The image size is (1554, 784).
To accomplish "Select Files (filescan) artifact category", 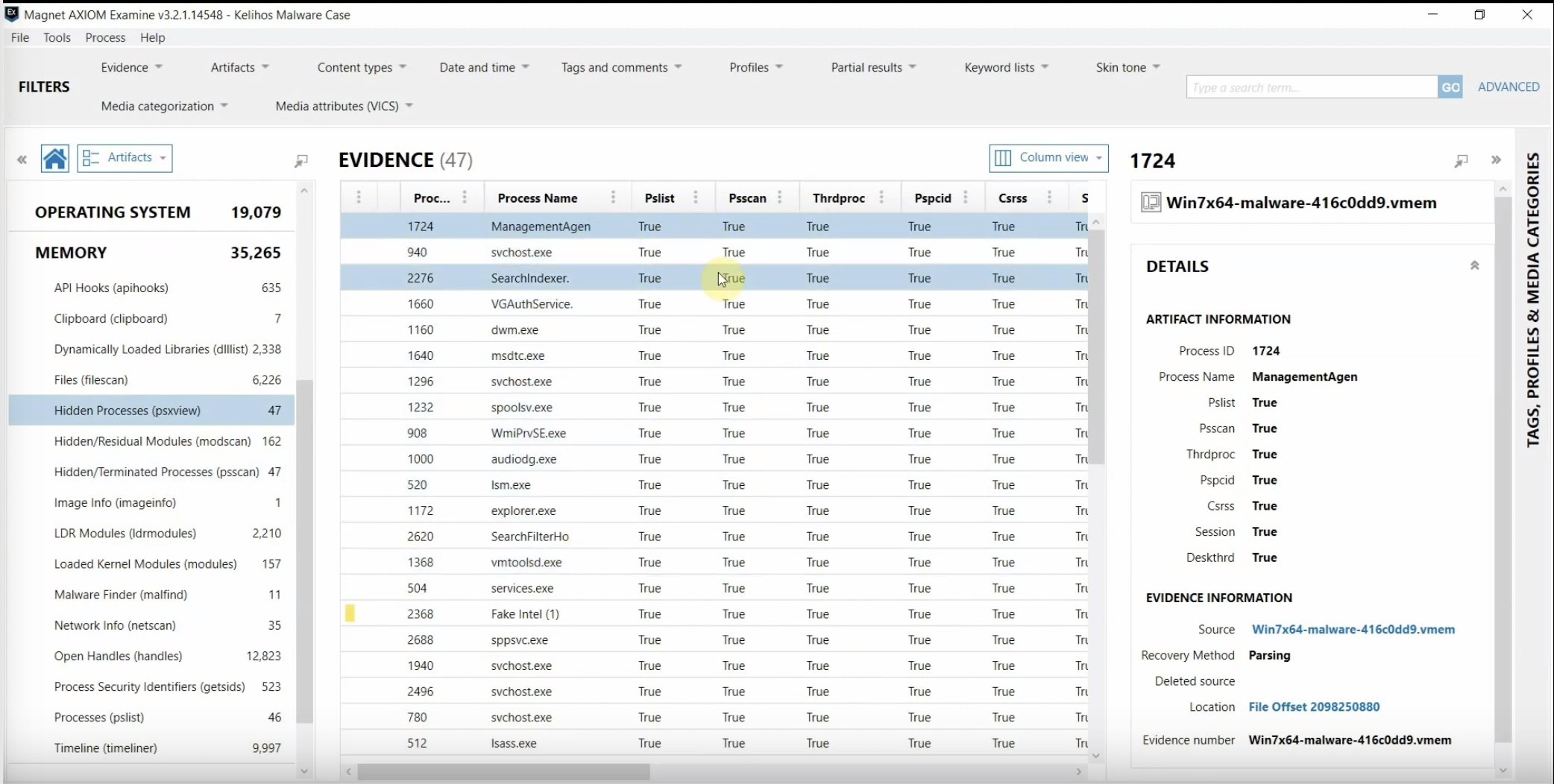I will tap(151, 379).
